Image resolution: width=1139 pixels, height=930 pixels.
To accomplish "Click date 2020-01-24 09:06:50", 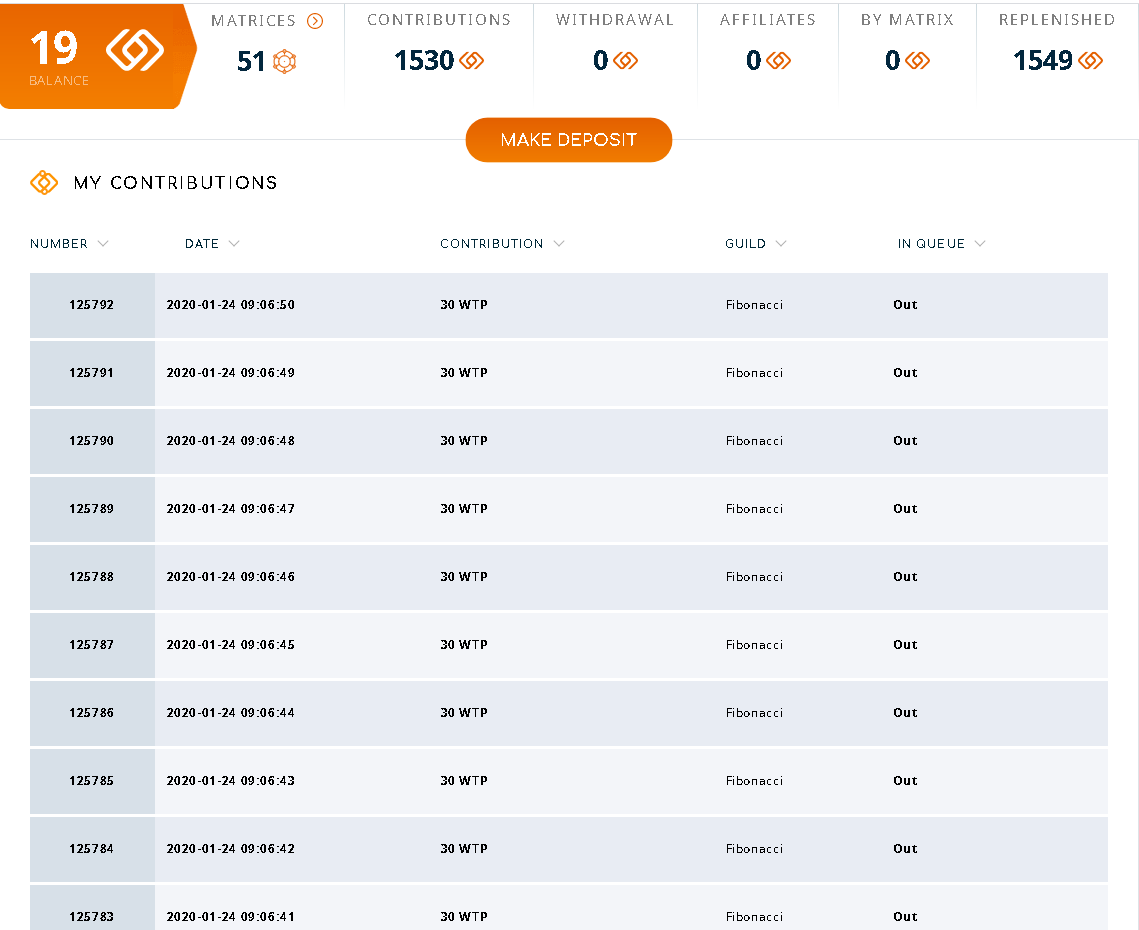I will point(230,305).
